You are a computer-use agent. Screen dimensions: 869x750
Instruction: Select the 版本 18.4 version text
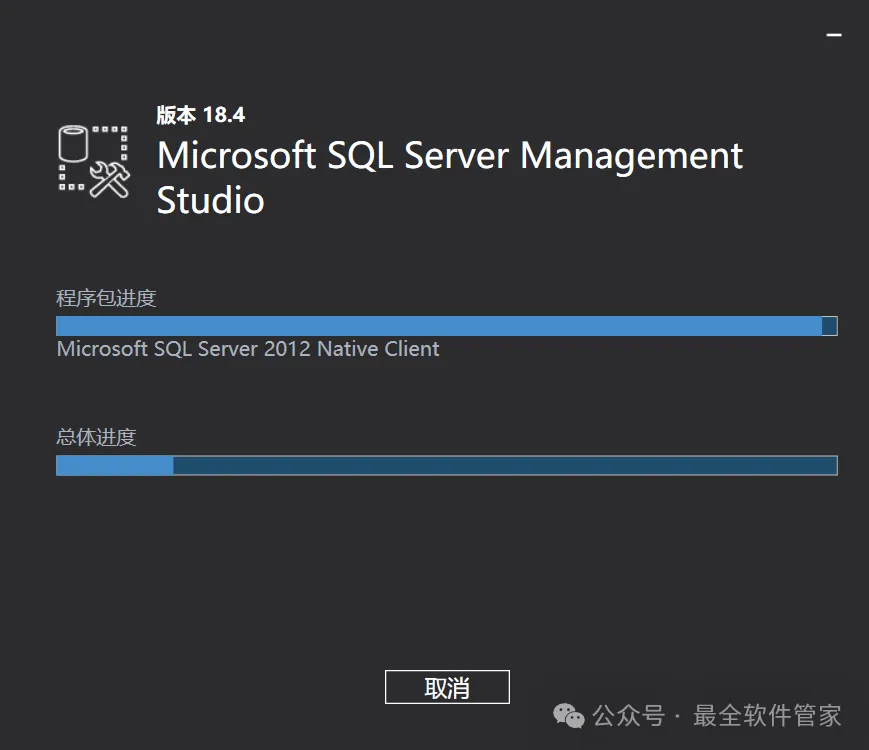201,115
